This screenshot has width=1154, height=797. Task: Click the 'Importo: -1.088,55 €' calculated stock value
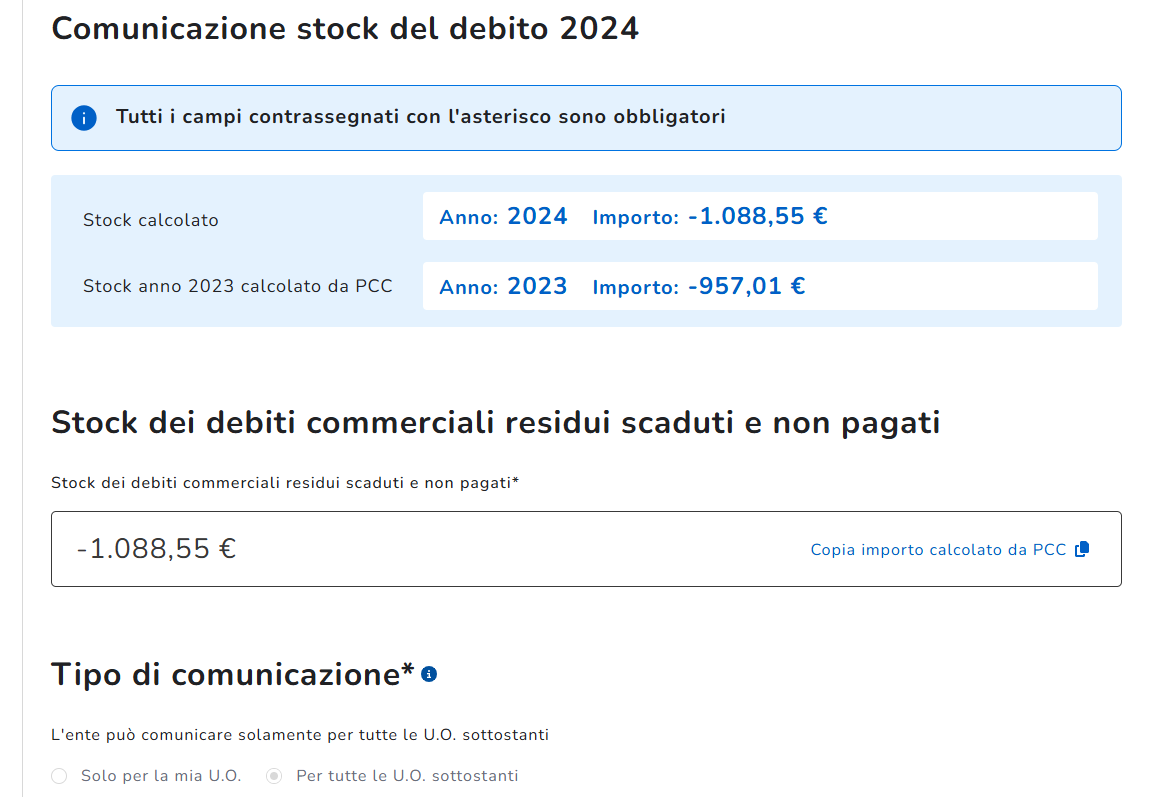tap(710, 216)
